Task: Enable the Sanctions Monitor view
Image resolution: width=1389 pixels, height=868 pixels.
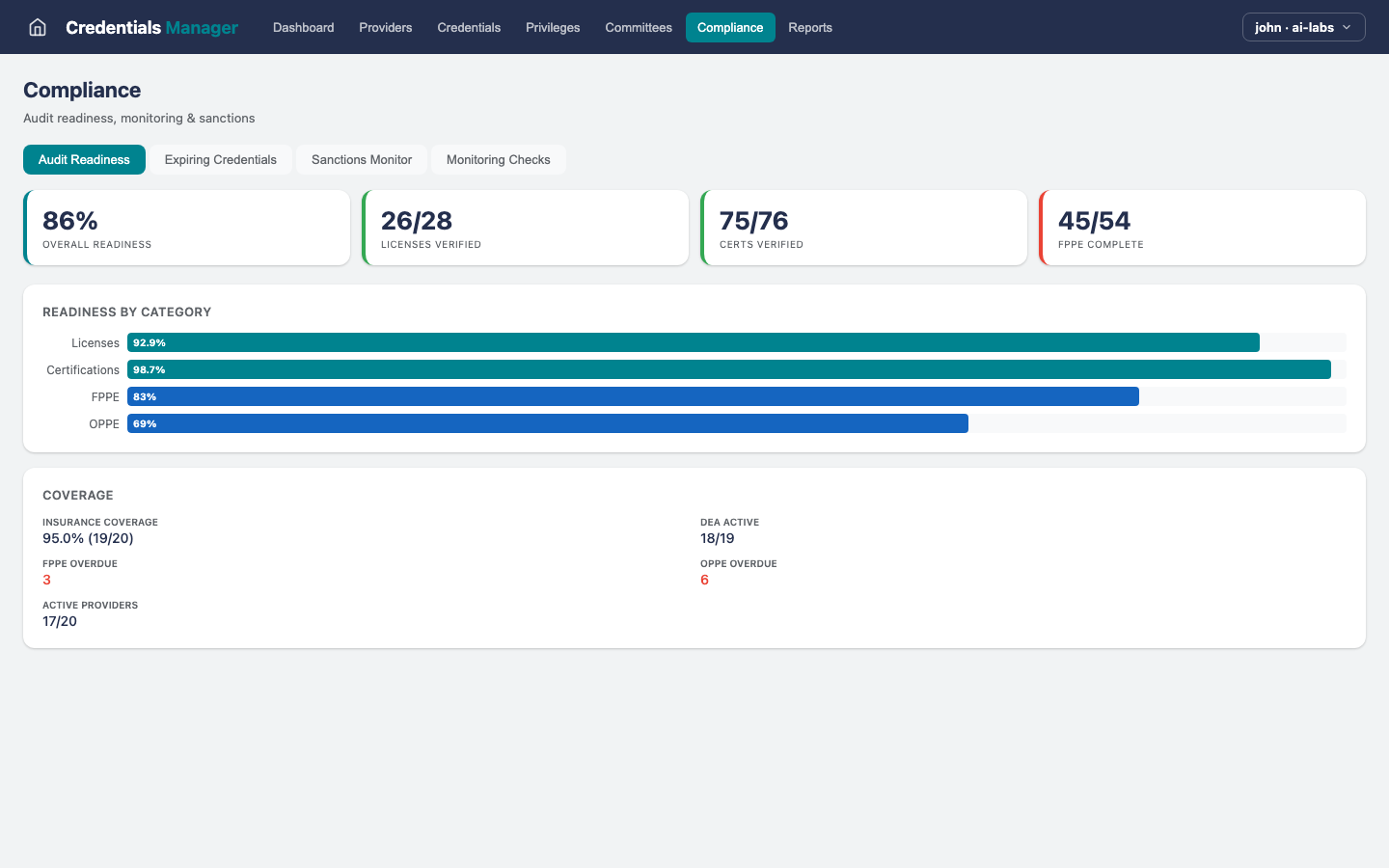Action: click(x=361, y=159)
